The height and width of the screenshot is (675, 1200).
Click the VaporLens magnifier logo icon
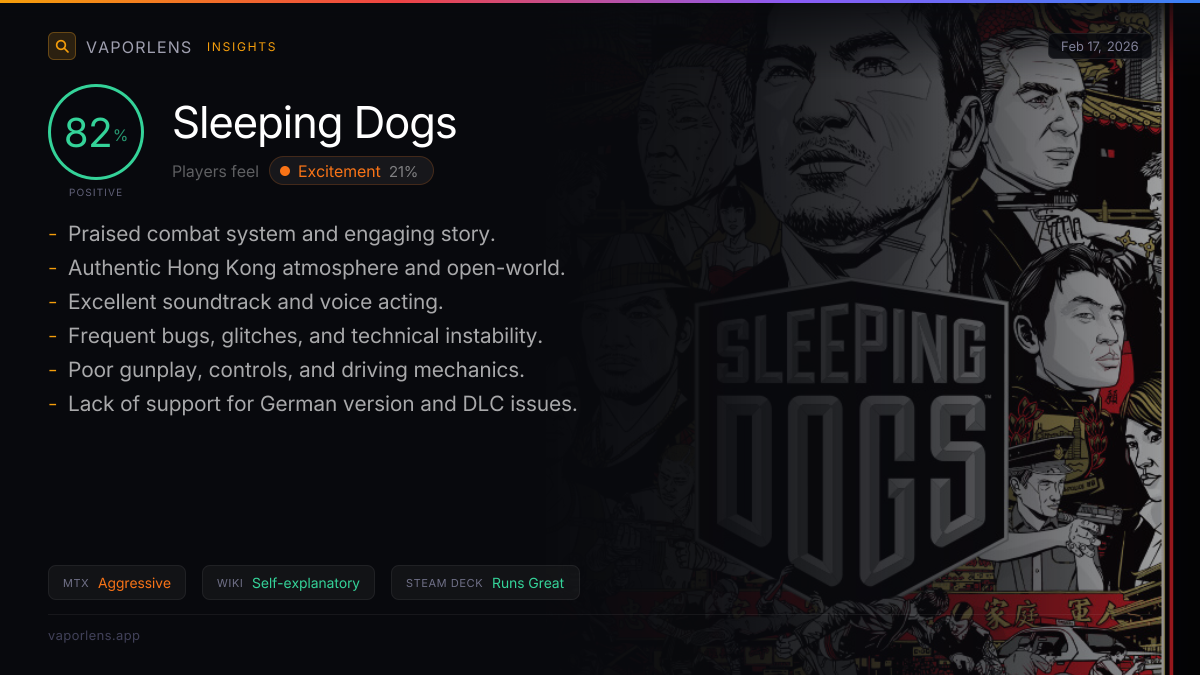tap(62, 46)
